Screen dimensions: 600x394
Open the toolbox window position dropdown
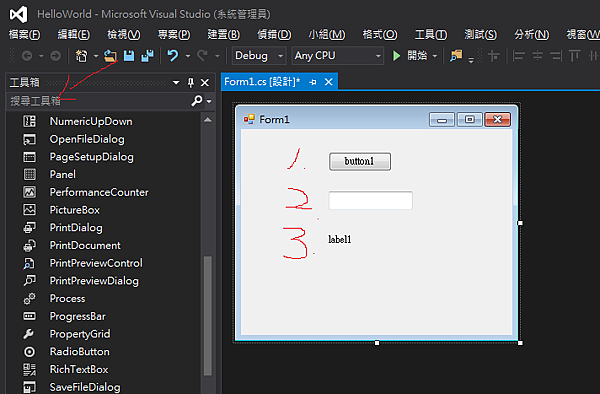pos(176,83)
